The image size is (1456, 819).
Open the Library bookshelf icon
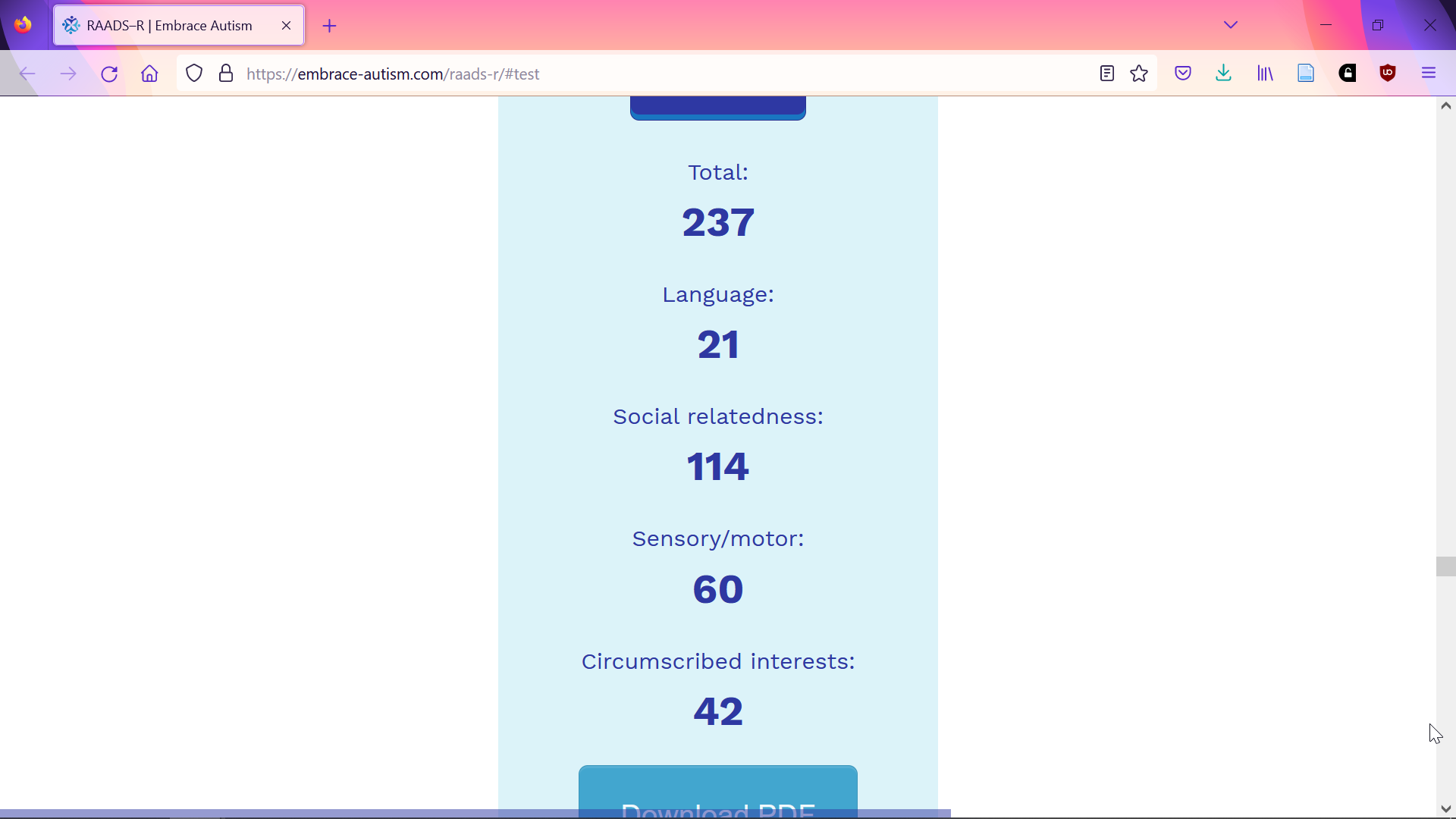click(x=1265, y=74)
